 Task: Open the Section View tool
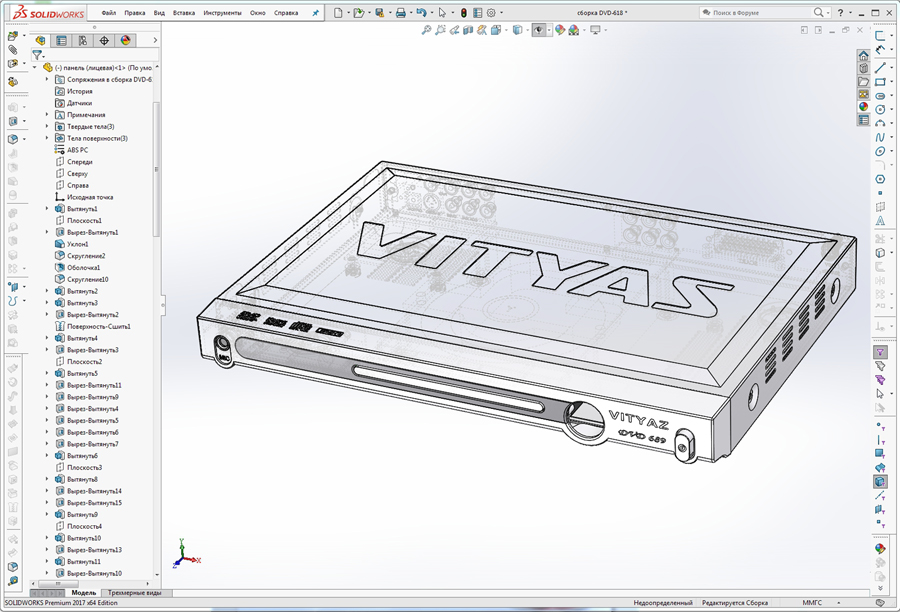467,31
